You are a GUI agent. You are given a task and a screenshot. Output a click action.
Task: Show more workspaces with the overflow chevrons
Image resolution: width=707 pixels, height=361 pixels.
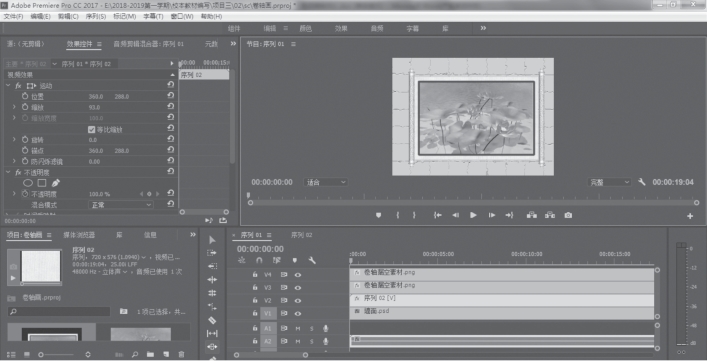click(483, 28)
